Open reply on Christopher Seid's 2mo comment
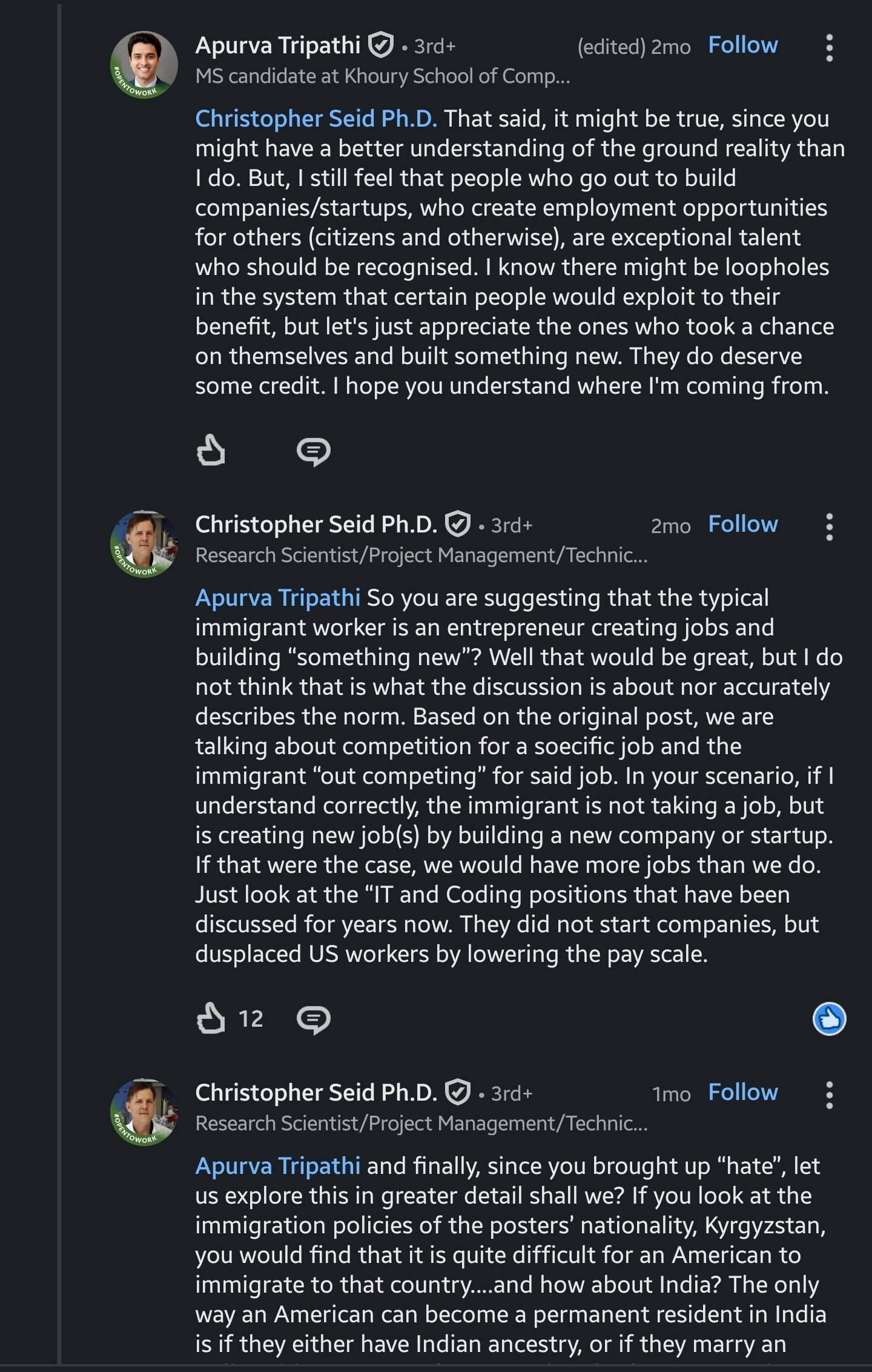 coord(313,1019)
